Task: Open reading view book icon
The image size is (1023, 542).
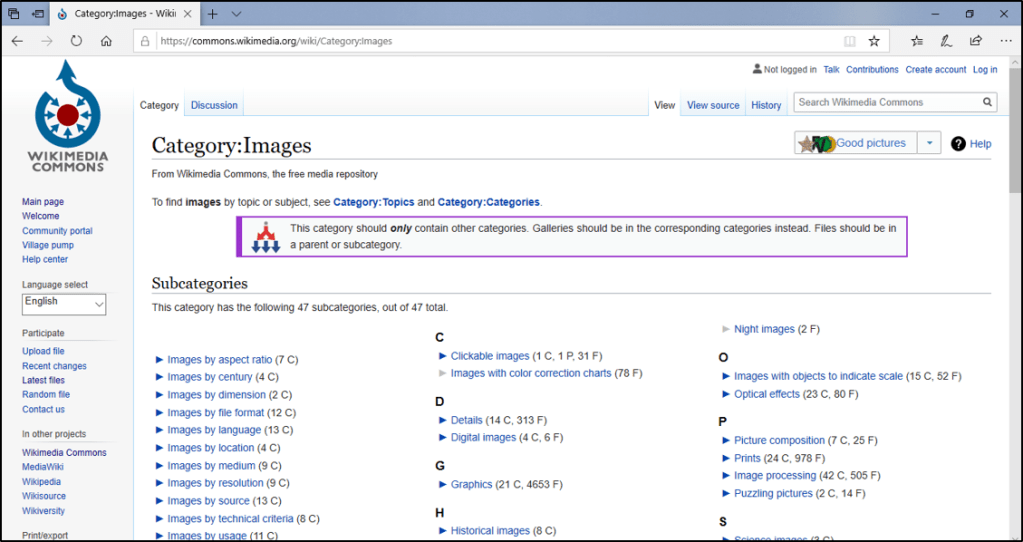Action: (x=849, y=41)
